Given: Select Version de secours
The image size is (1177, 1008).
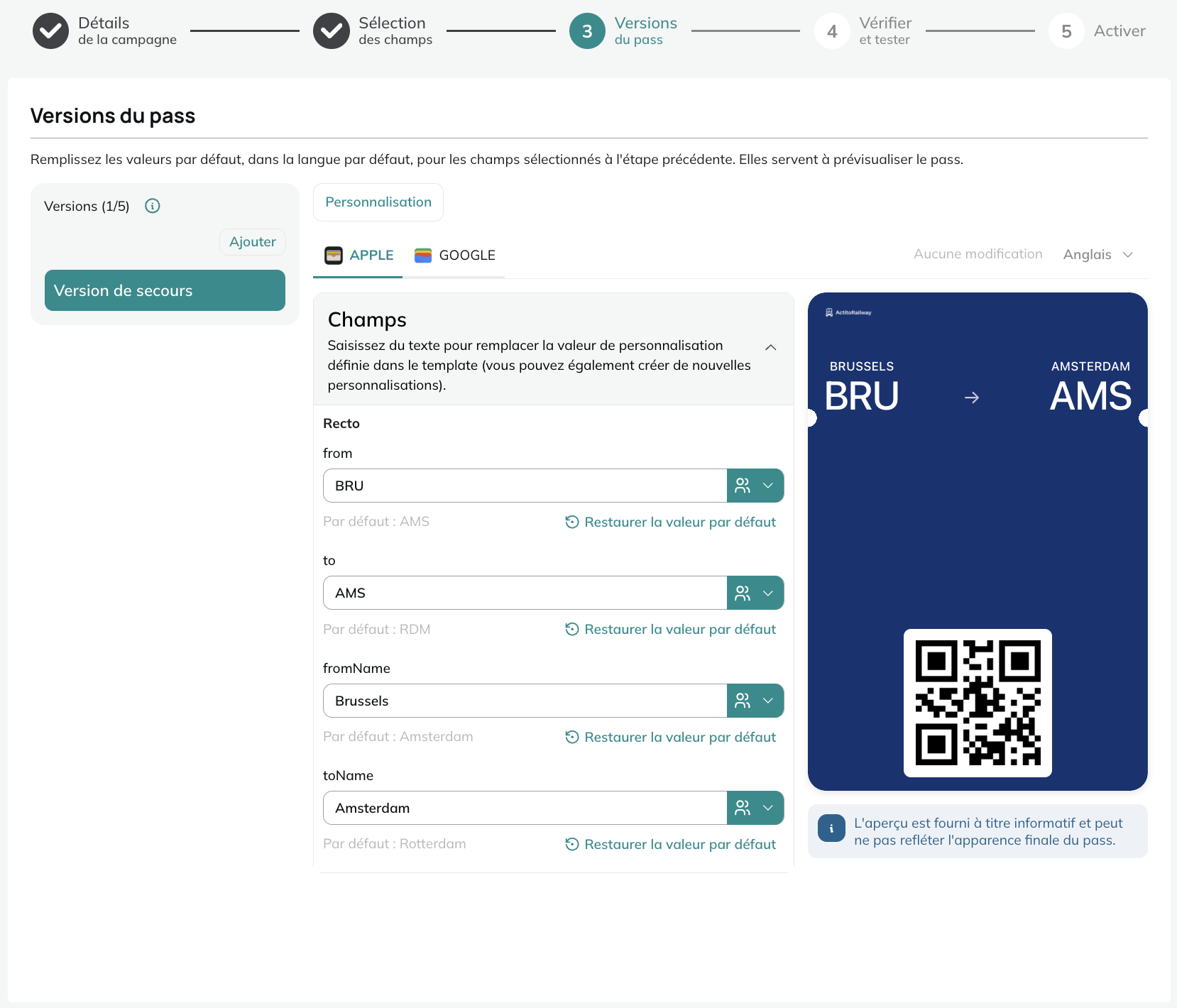Looking at the screenshot, I should pos(165,290).
